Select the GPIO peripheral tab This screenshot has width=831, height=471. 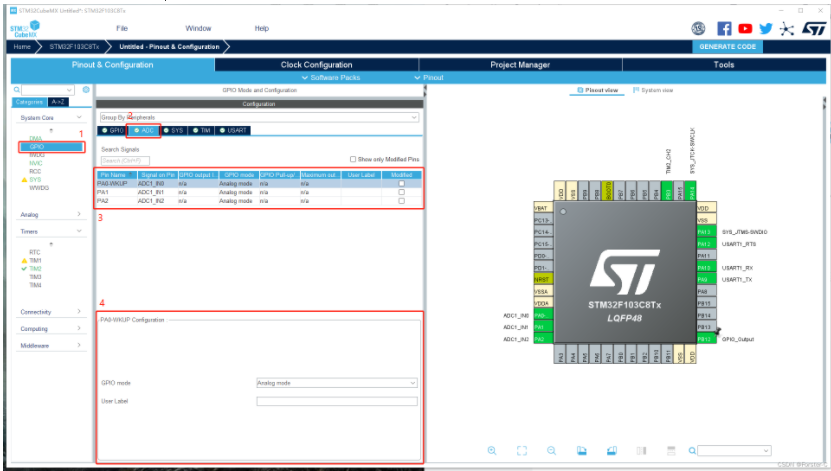click(112, 130)
